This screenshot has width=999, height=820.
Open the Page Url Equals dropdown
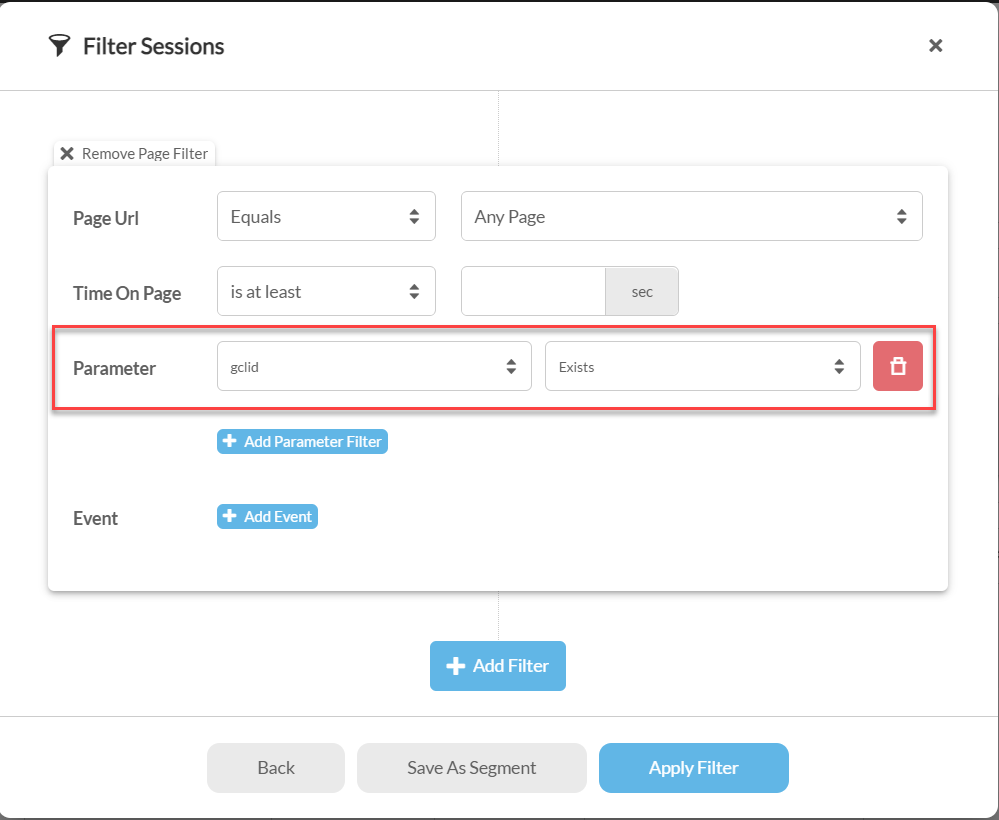point(326,217)
